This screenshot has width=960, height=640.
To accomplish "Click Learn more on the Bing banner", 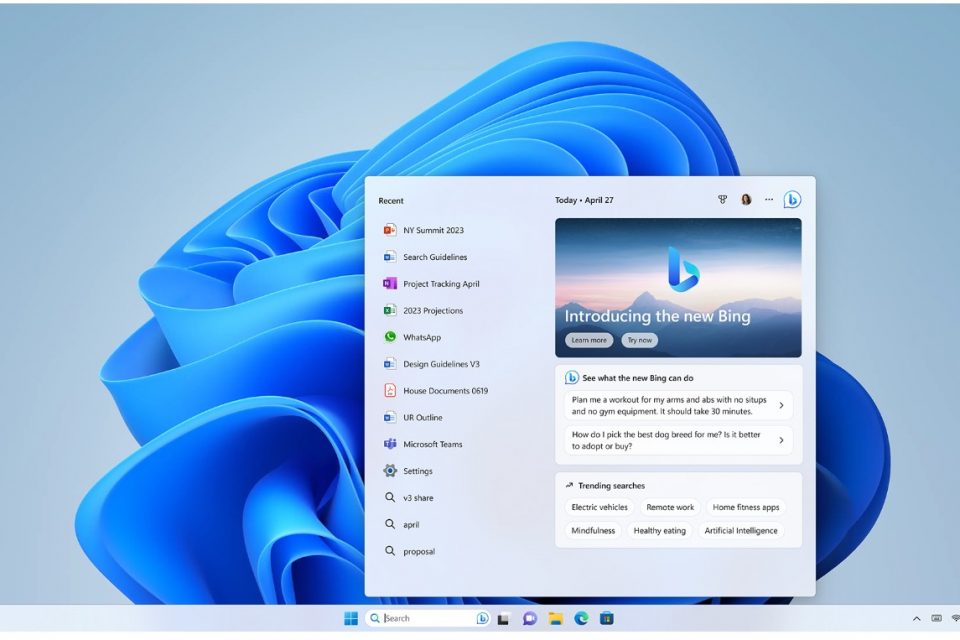I will coord(589,341).
